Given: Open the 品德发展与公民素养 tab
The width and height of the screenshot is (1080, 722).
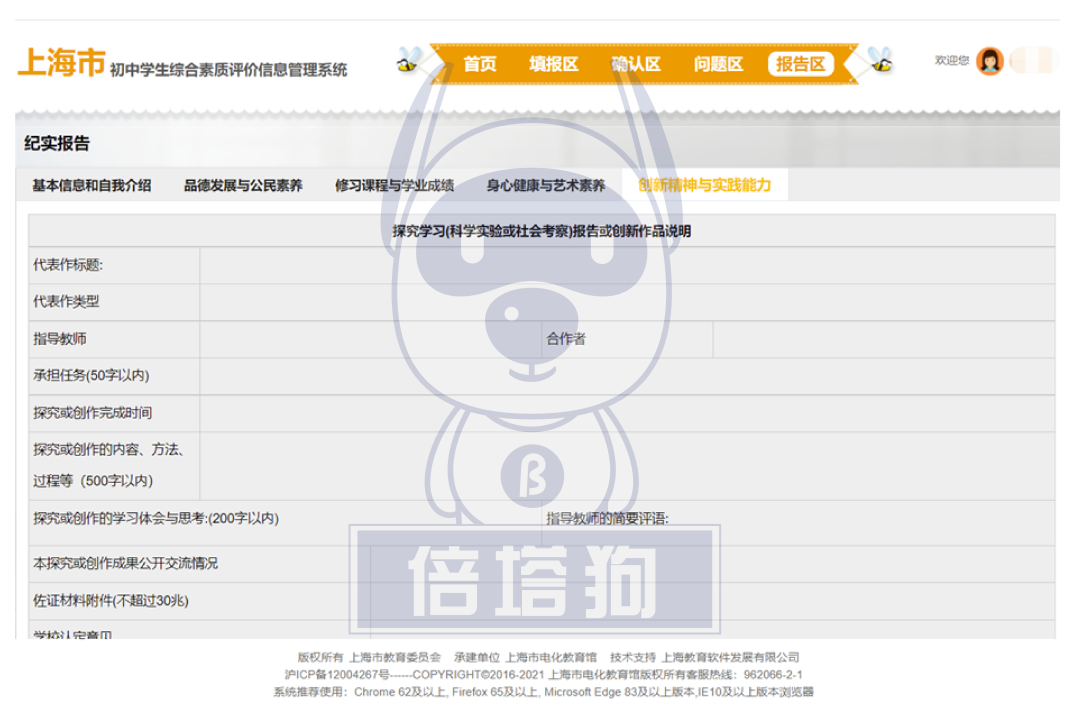Looking at the screenshot, I should pyautogui.click(x=243, y=185).
